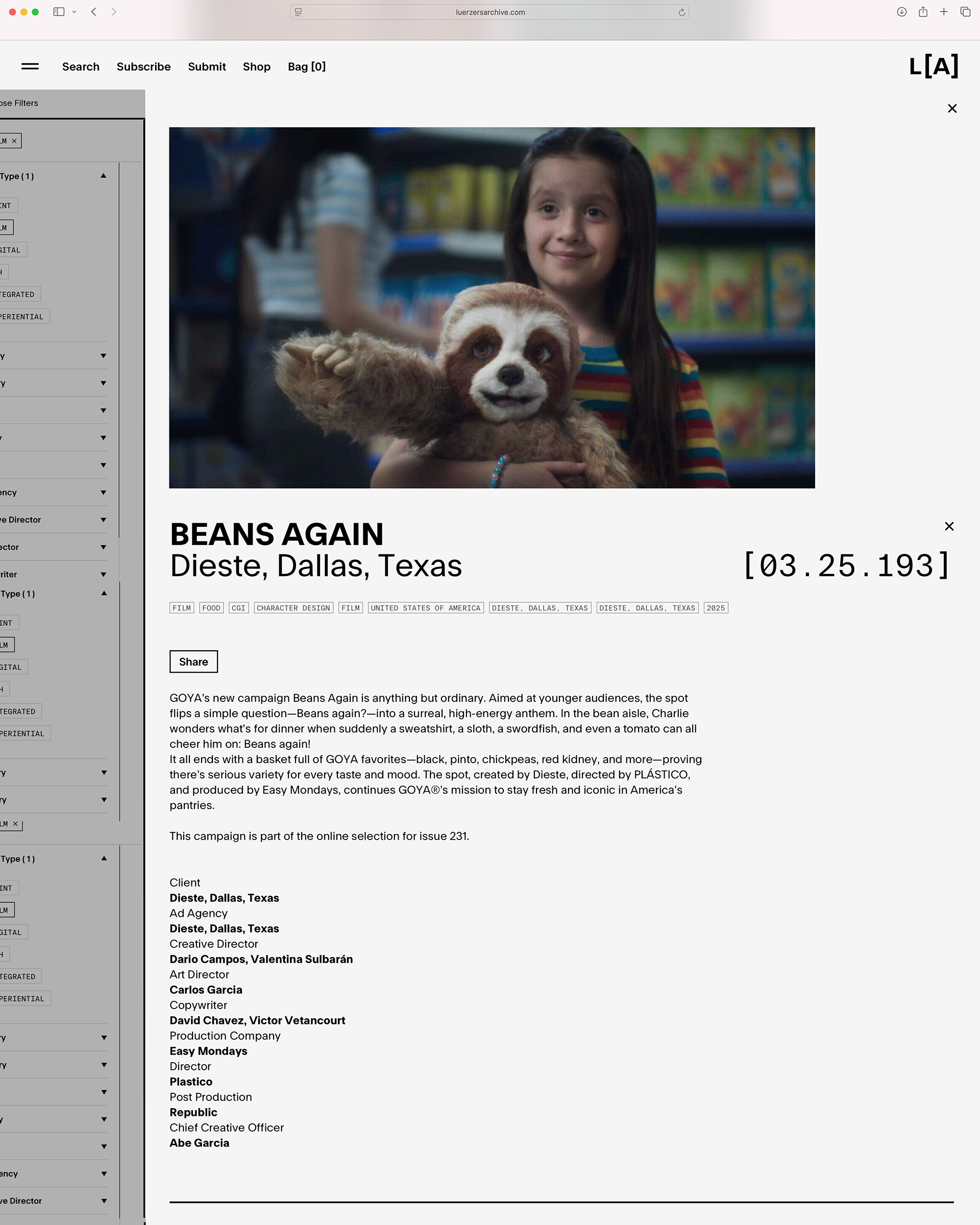980x1225 pixels.
Task: Expand the filter row ending in 'riter'
Action: point(54,574)
